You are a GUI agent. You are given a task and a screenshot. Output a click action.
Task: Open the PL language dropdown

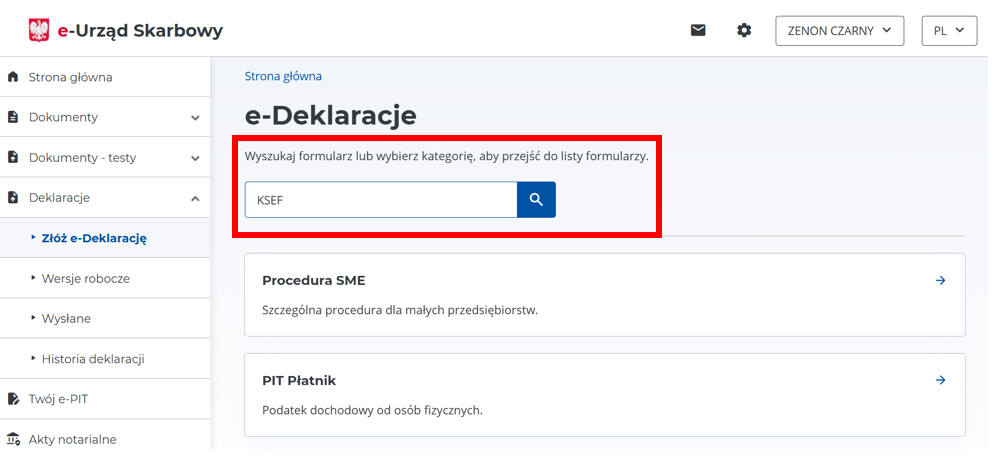[x=948, y=31]
